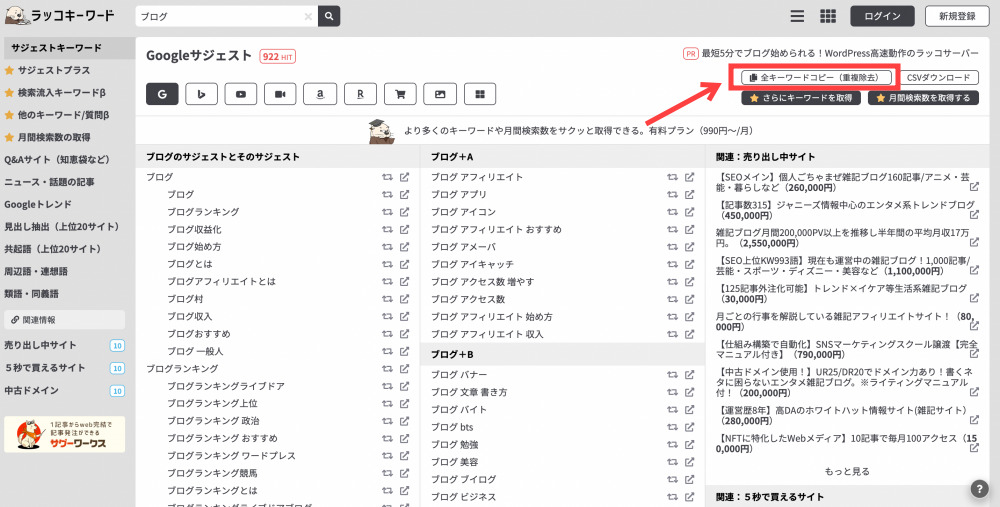This screenshot has height=507, width=1000.
Task: Click さらにキーワードを取得 button
Action: (x=800, y=98)
